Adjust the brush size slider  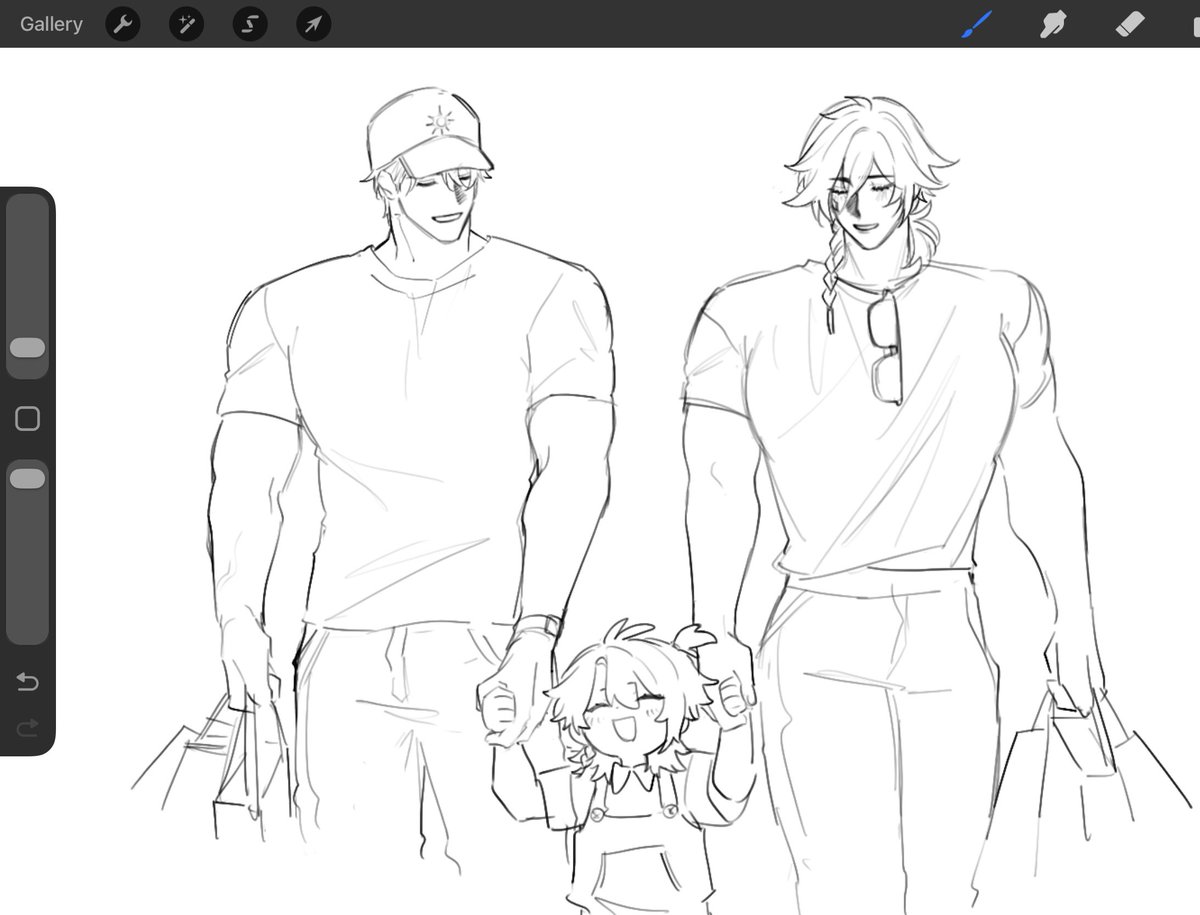pyautogui.click(x=27, y=287)
